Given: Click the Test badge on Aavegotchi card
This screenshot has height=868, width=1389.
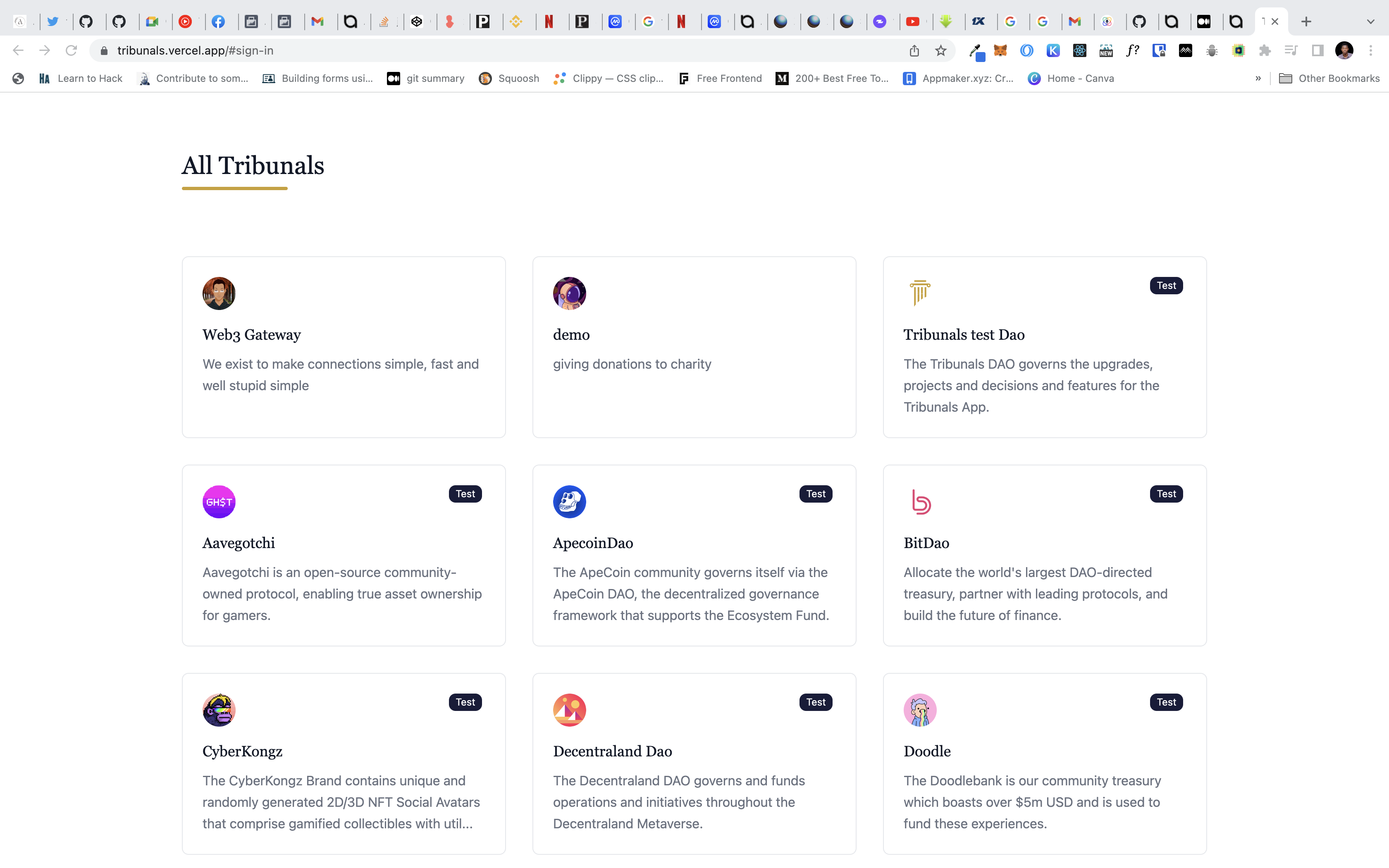Looking at the screenshot, I should (465, 494).
